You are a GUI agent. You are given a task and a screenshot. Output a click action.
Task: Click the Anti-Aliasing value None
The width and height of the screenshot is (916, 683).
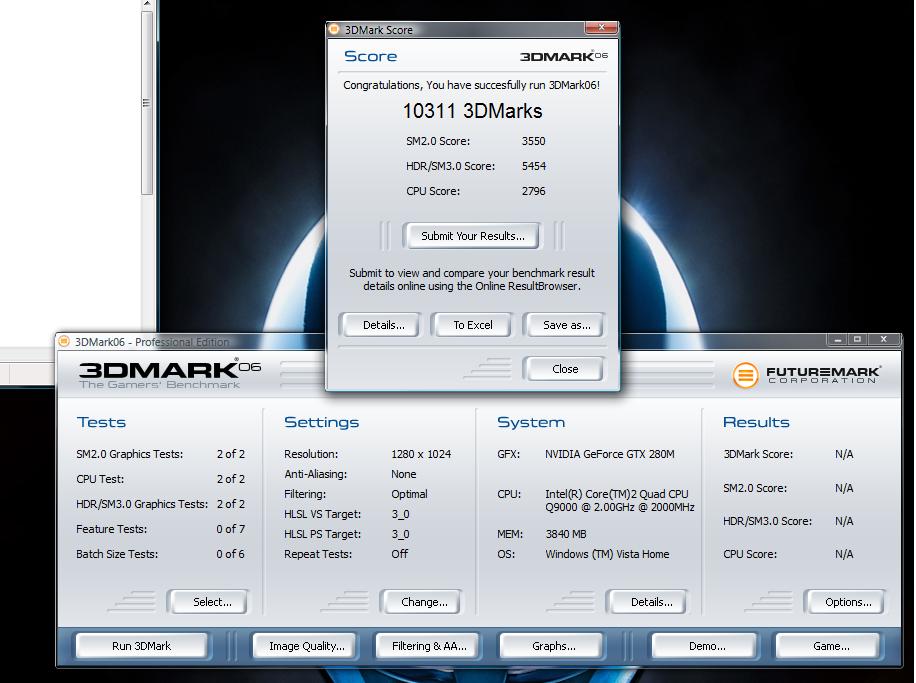tap(403, 474)
